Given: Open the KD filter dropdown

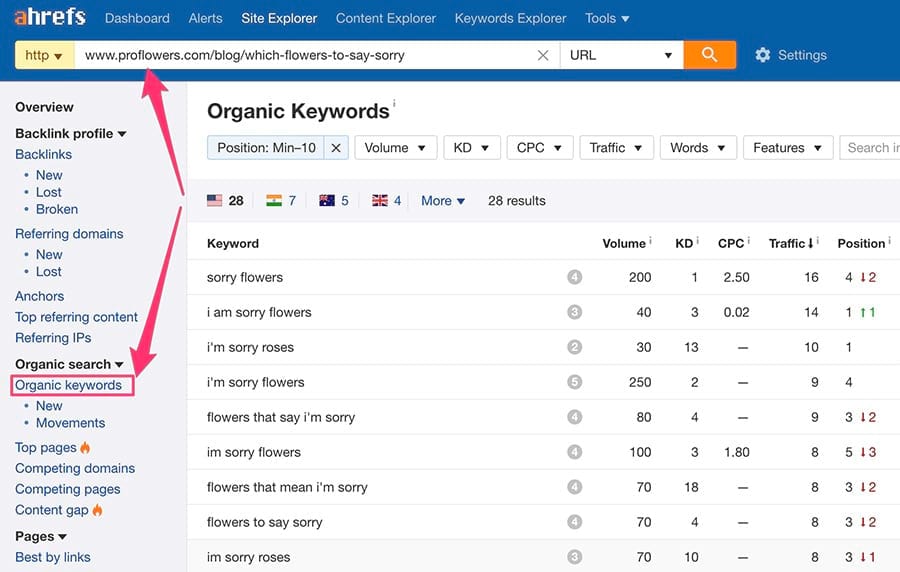Looking at the screenshot, I should [471, 148].
